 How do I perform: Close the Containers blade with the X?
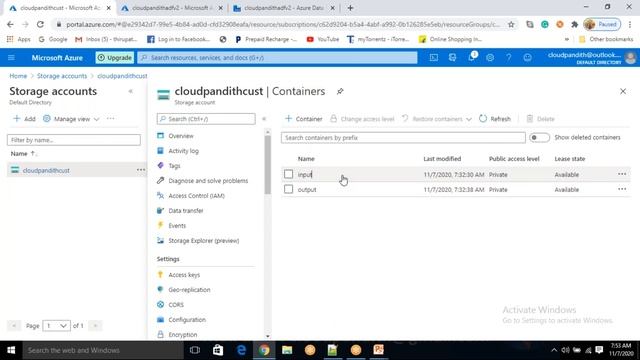pyautogui.click(x=623, y=91)
